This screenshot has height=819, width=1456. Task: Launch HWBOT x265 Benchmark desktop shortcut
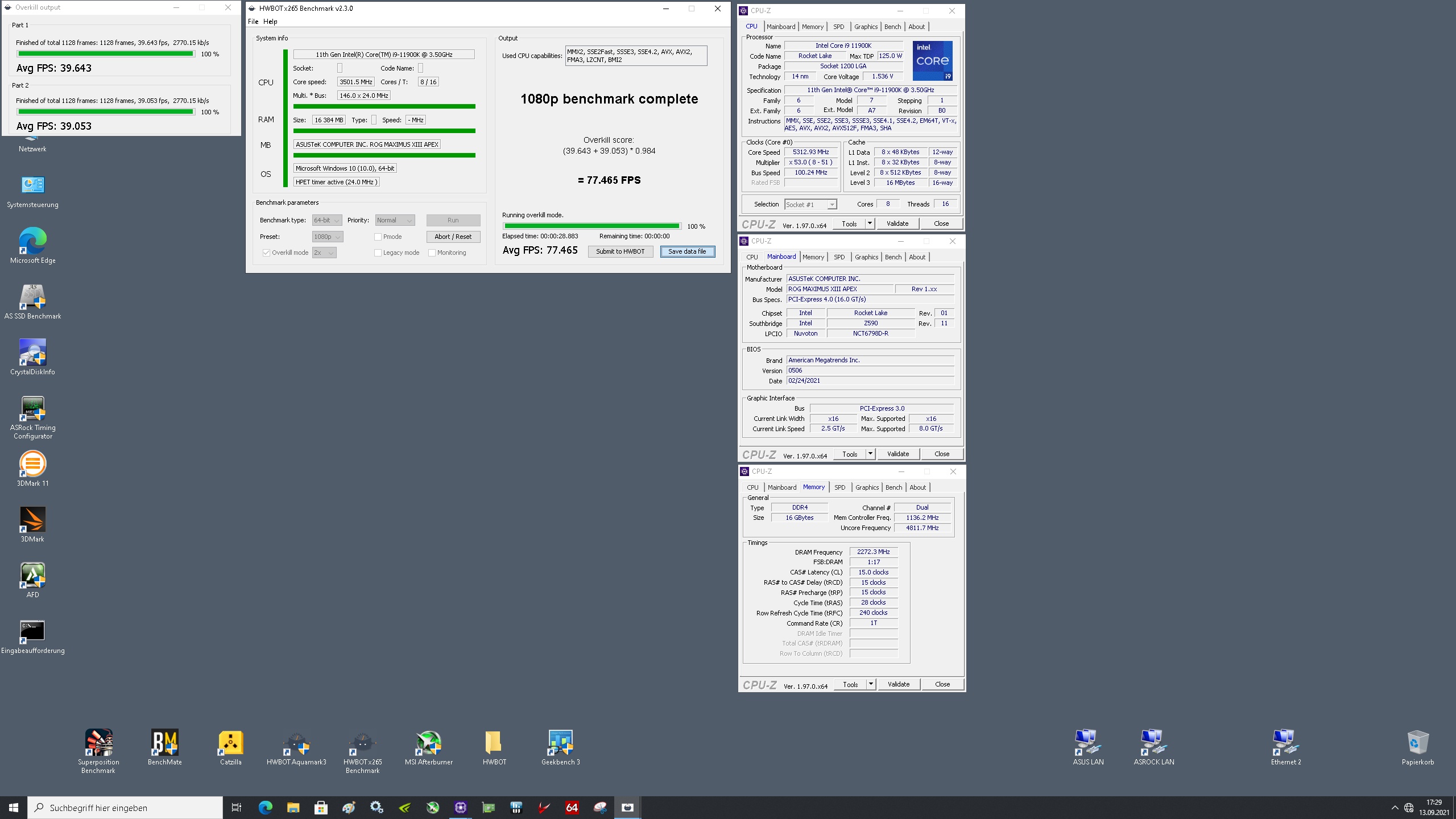click(x=362, y=751)
